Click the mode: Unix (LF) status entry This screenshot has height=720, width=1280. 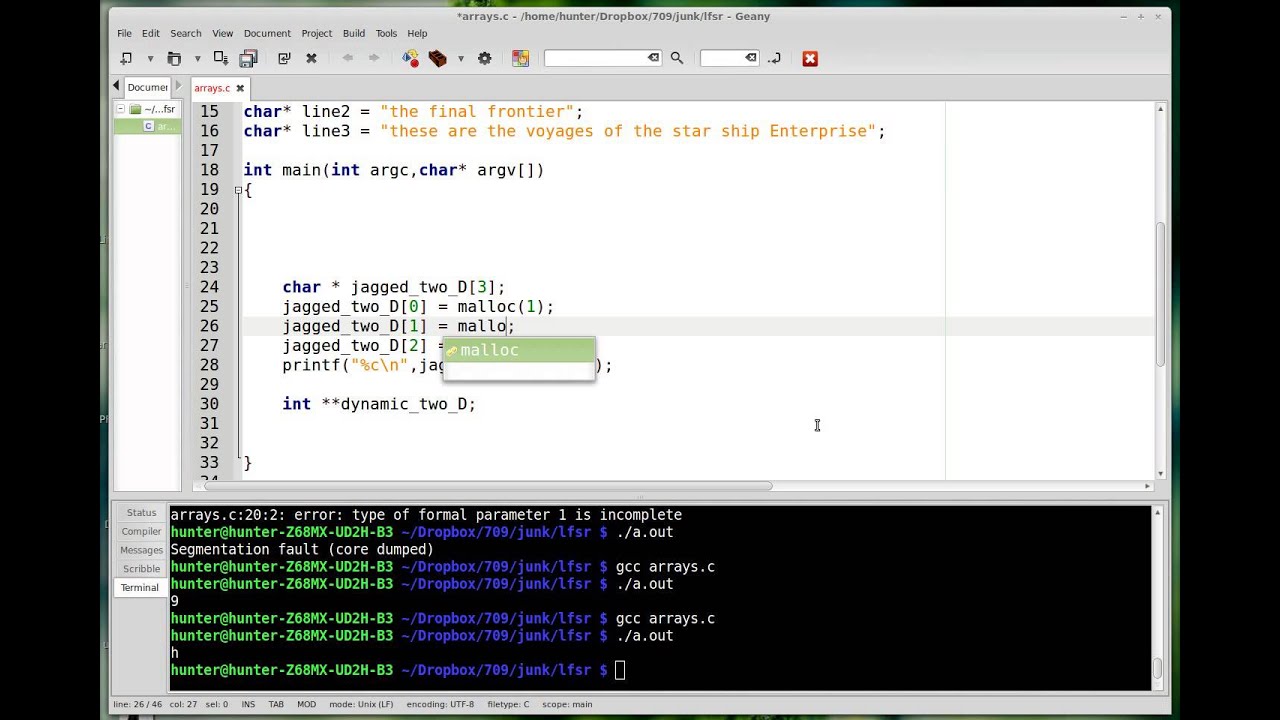click(x=361, y=704)
